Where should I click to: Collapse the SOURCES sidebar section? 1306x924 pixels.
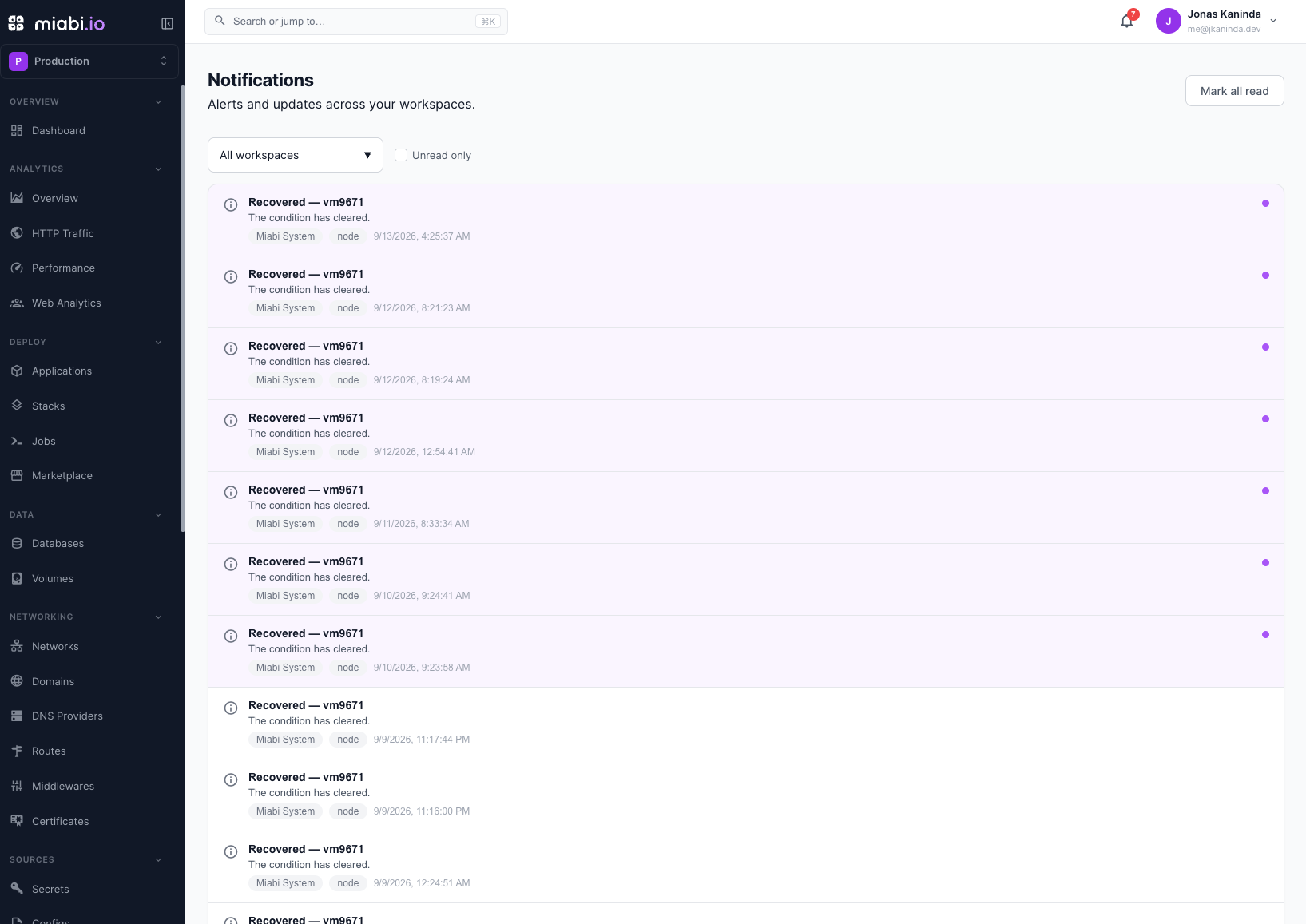point(158,859)
